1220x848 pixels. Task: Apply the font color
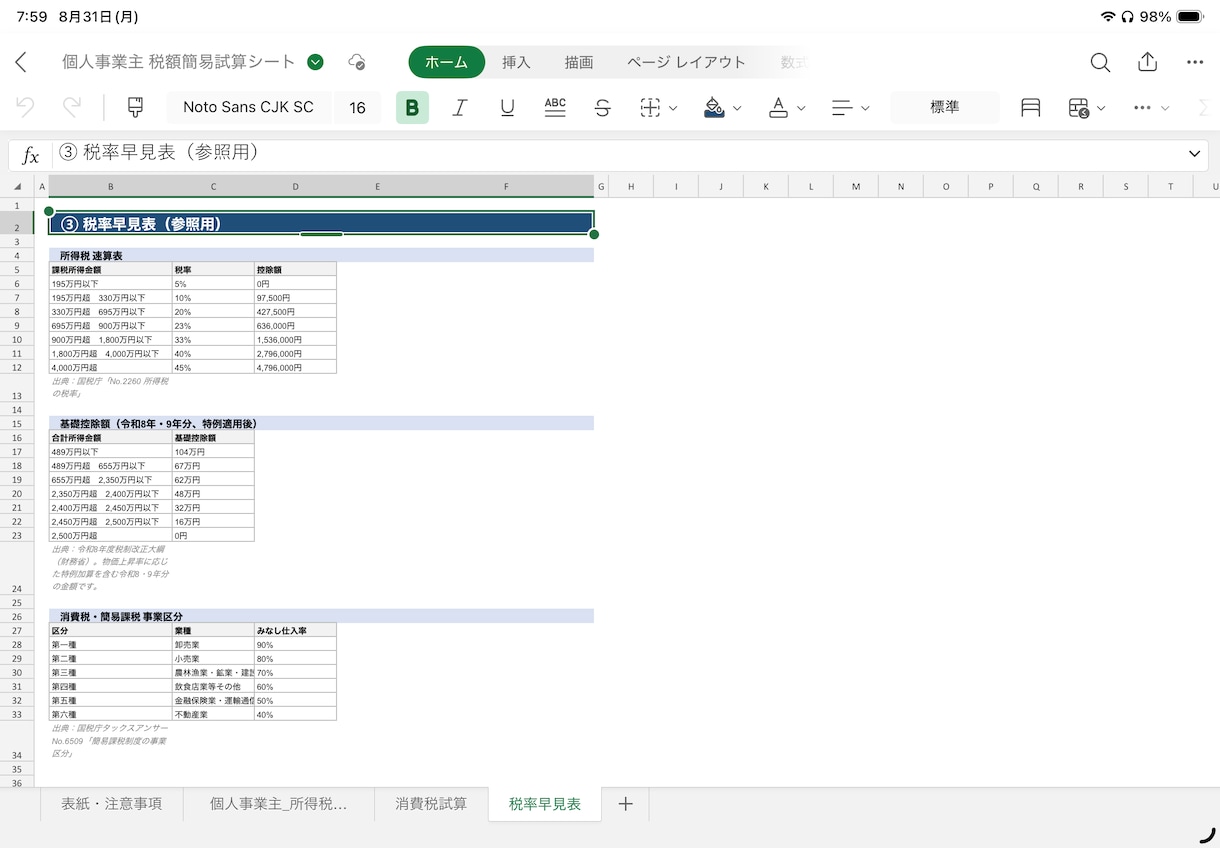click(x=778, y=108)
